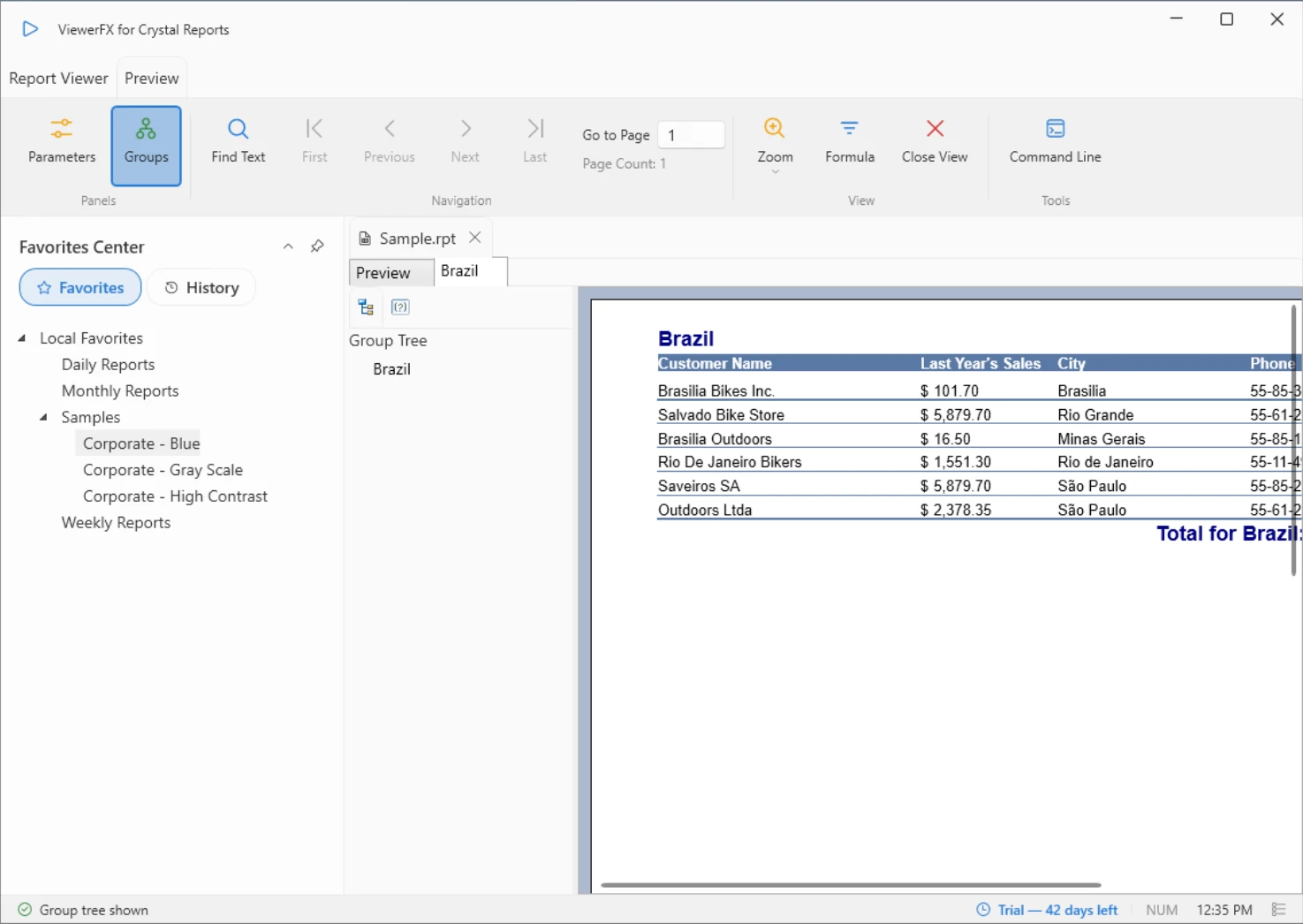Click Trial 42 days left link
1303x924 pixels.
pyautogui.click(x=1057, y=910)
